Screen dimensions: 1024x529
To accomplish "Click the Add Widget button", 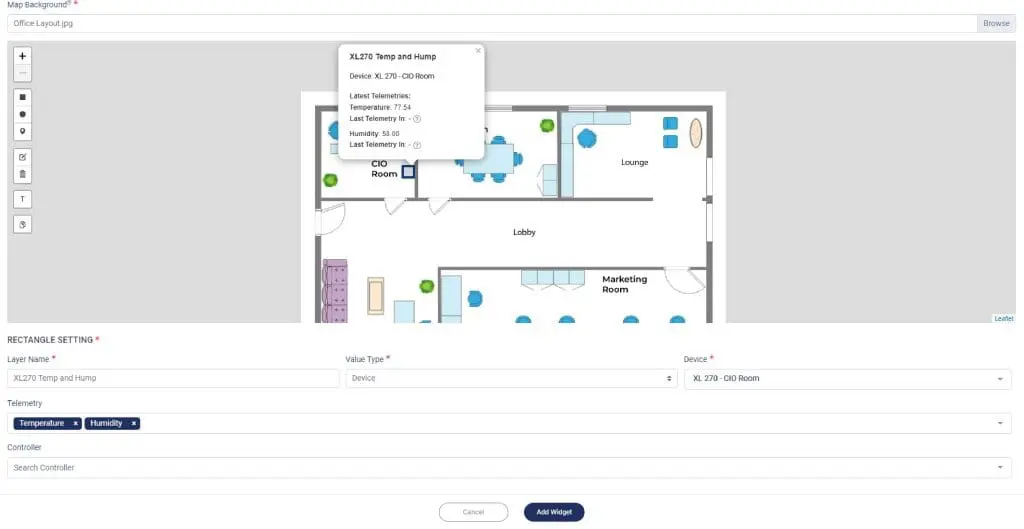I will click(554, 512).
